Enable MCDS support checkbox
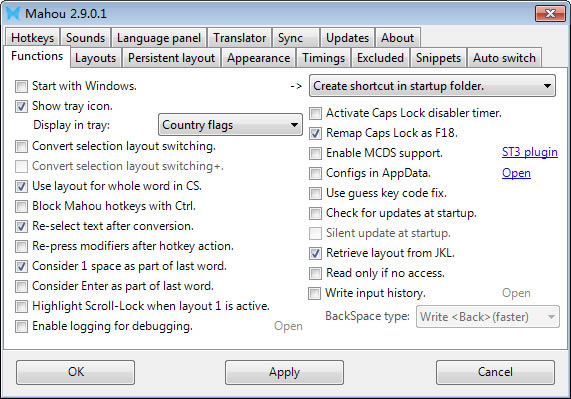571x399 pixels. 315,154
